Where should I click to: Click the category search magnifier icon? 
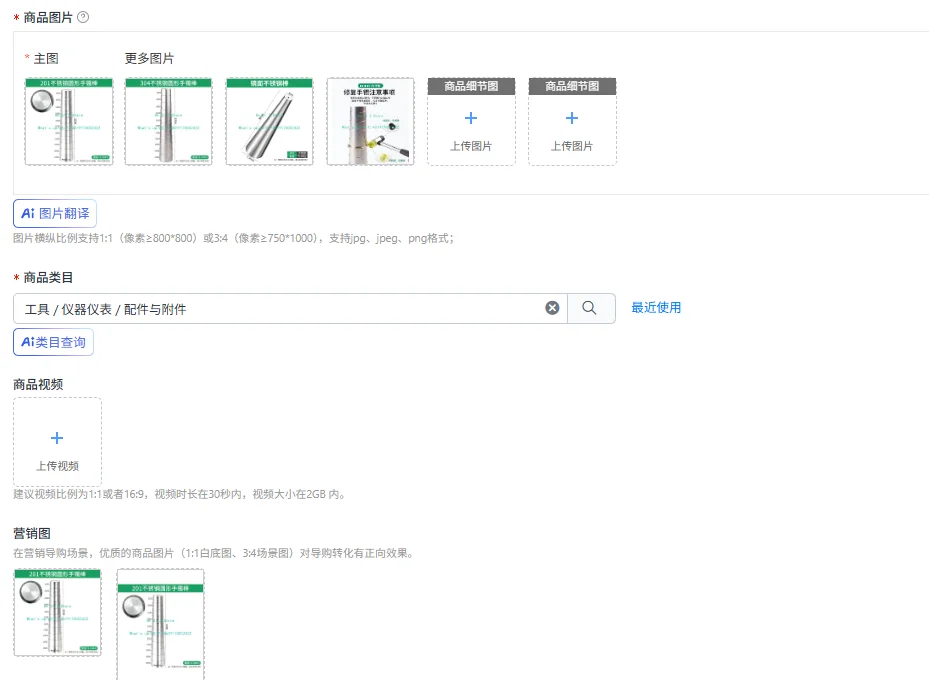tap(590, 308)
